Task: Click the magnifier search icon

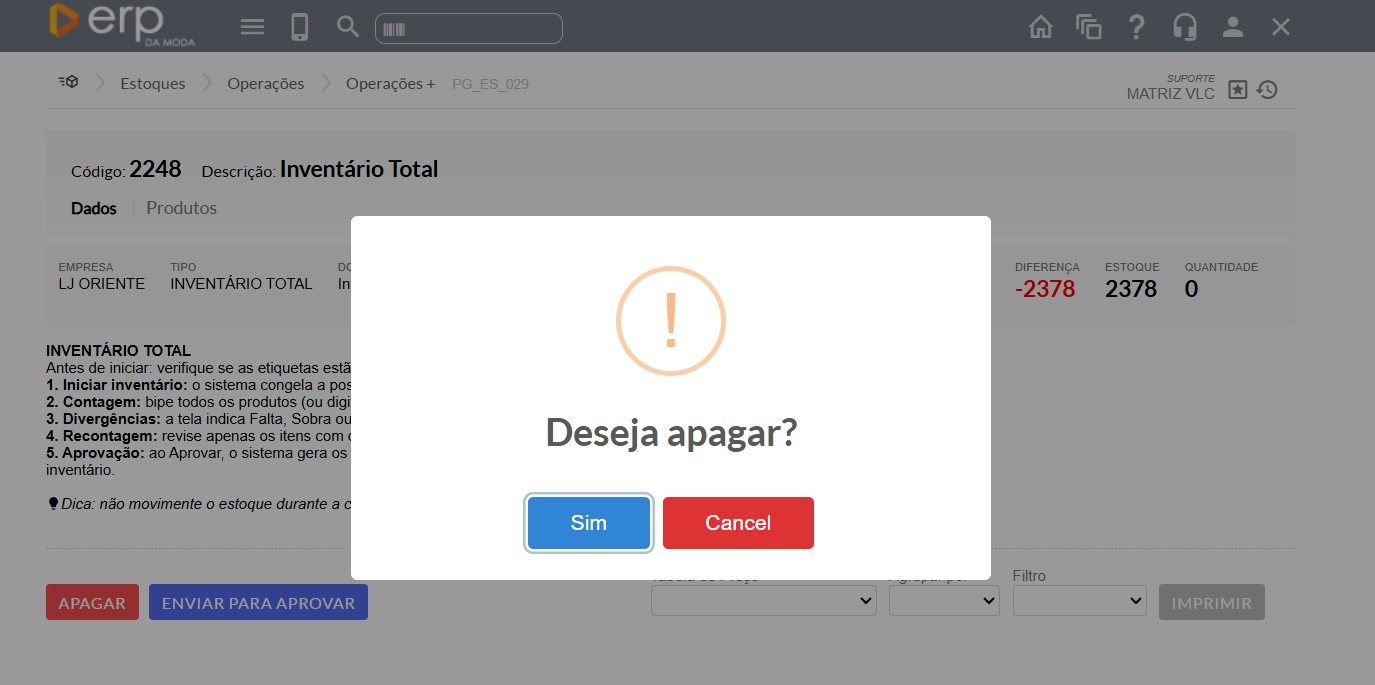Action: [x=347, y=27]
